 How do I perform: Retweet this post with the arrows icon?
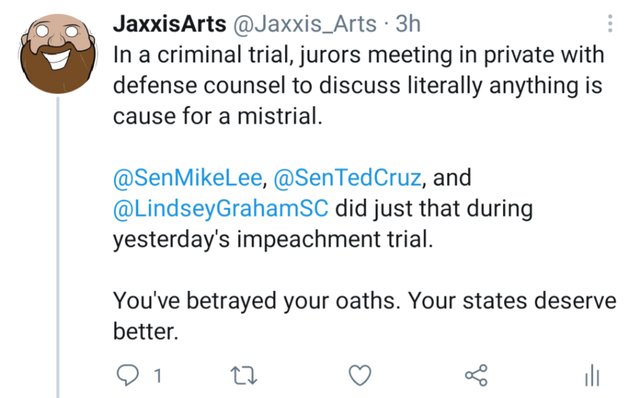point(244,375)
